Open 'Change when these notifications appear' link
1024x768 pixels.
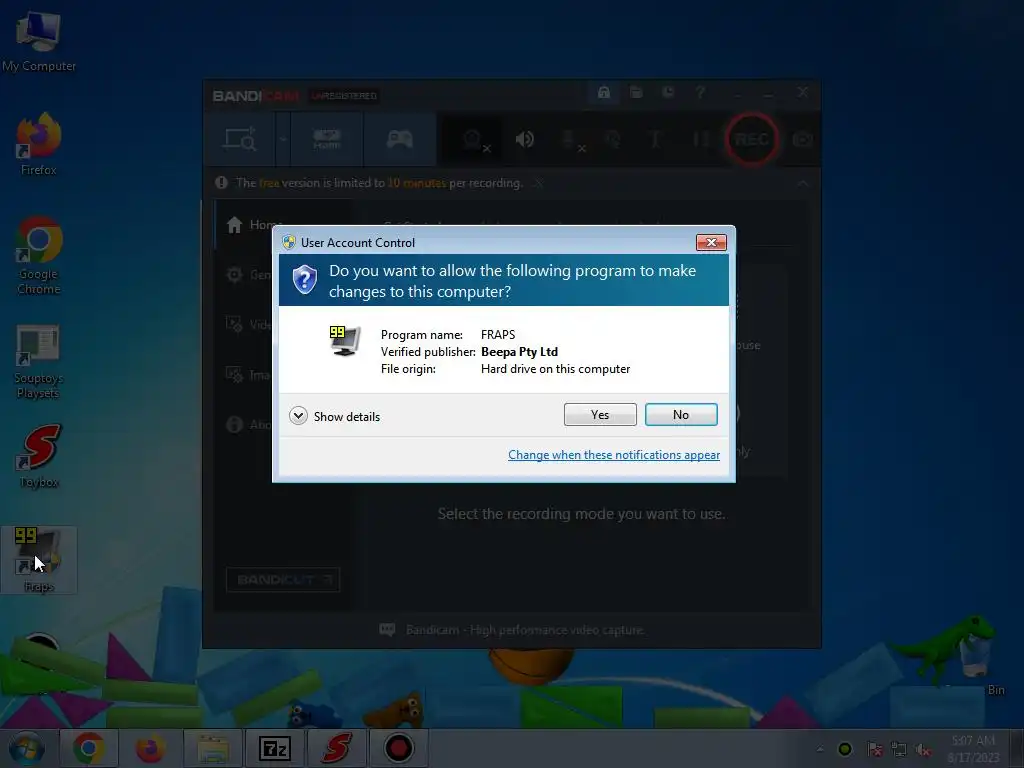tap(614, 455)
